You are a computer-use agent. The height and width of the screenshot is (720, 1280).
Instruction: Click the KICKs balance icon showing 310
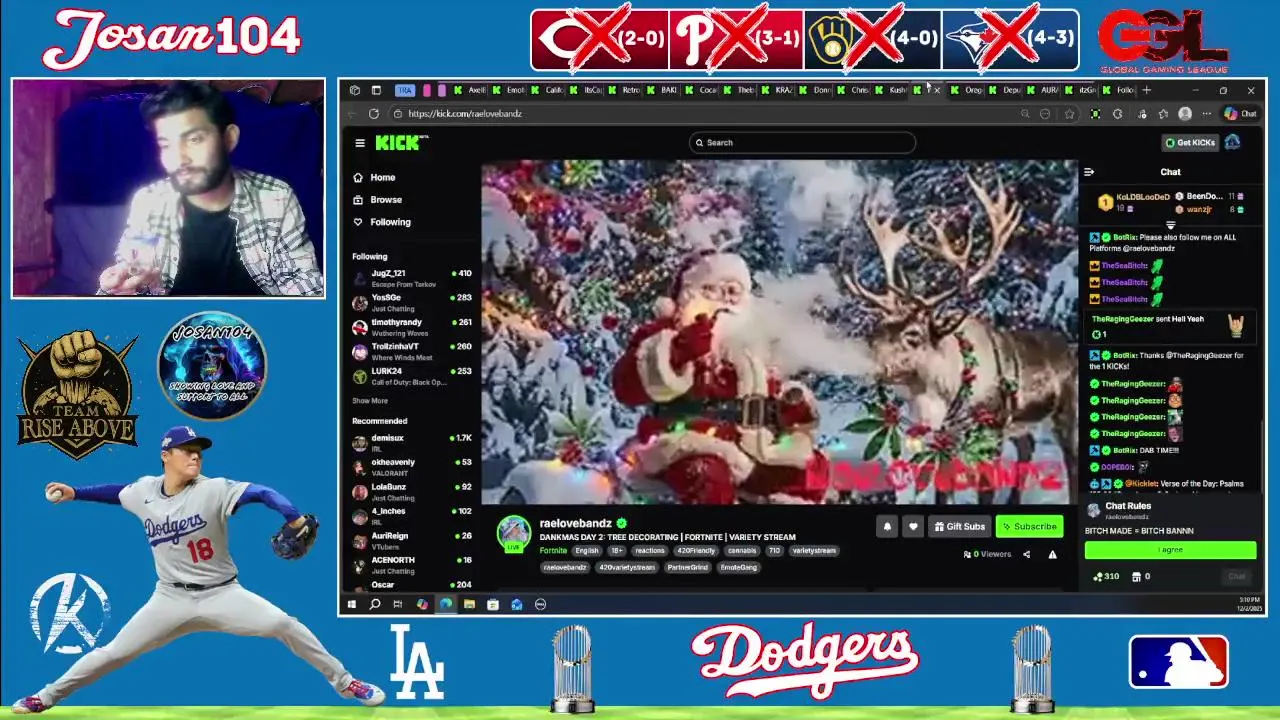point(1105,576)
